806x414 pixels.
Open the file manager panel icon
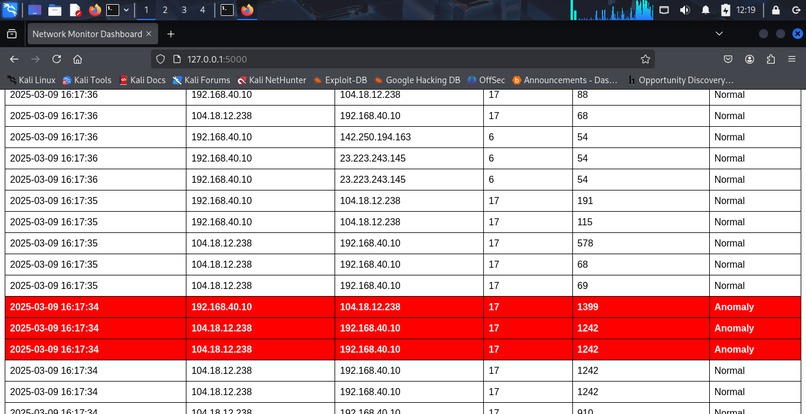click(x=54, y=10)
